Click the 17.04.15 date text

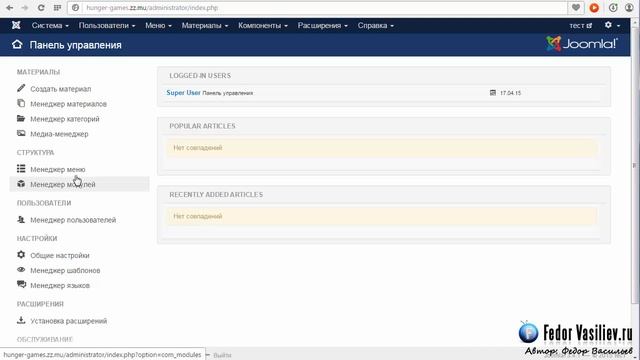[510, 93]
